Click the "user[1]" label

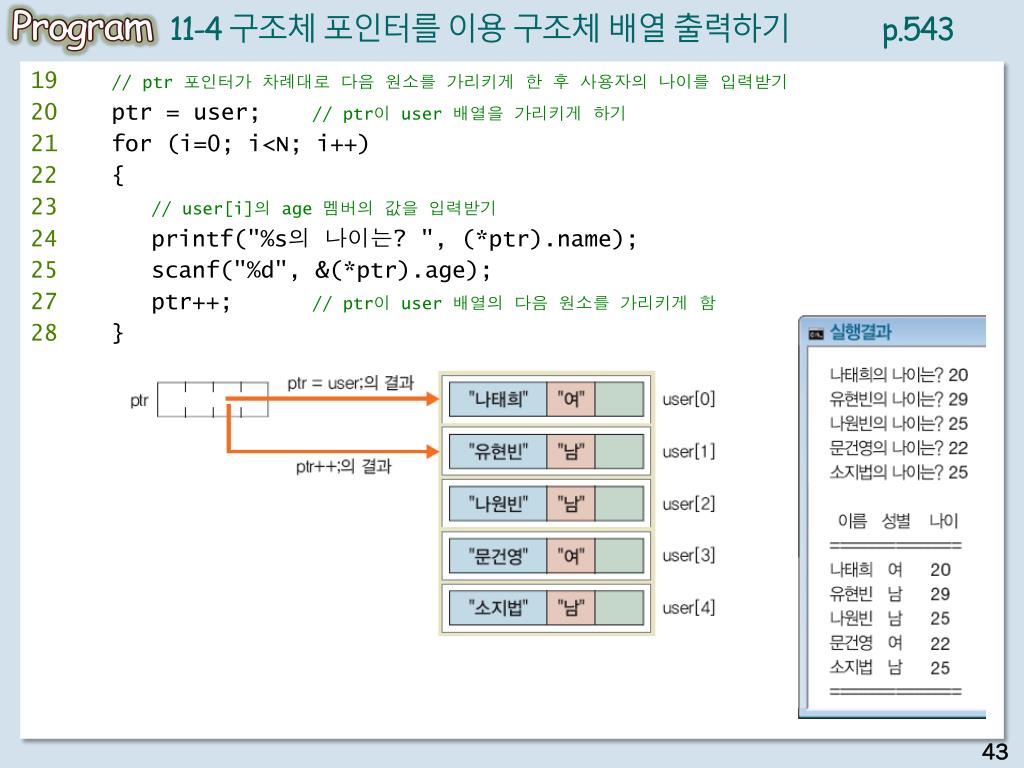[x=689, y=451]
